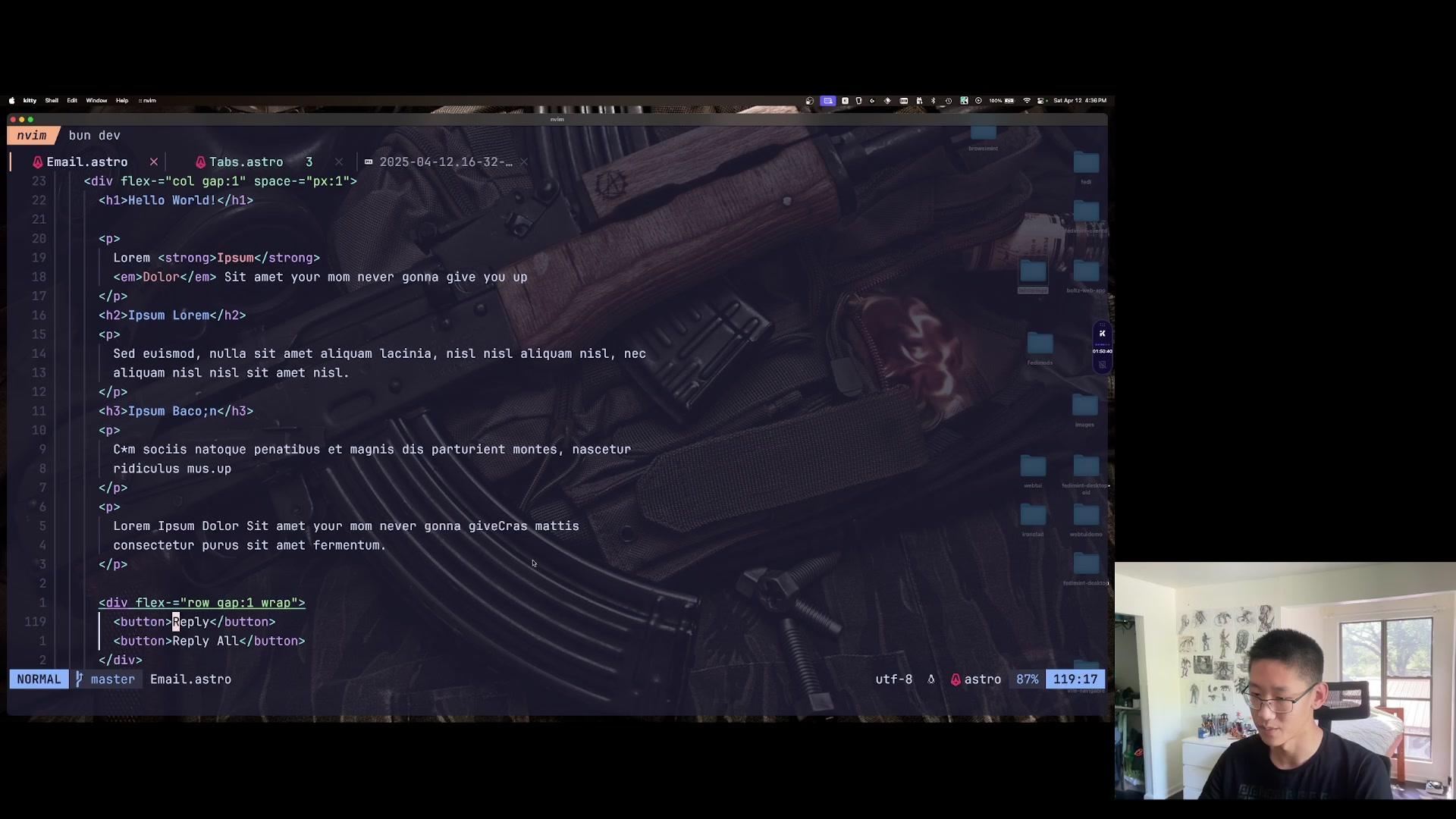Click the Hello World! h1 line
This screenshot has width=1456, height=819.
pos(176,200)
